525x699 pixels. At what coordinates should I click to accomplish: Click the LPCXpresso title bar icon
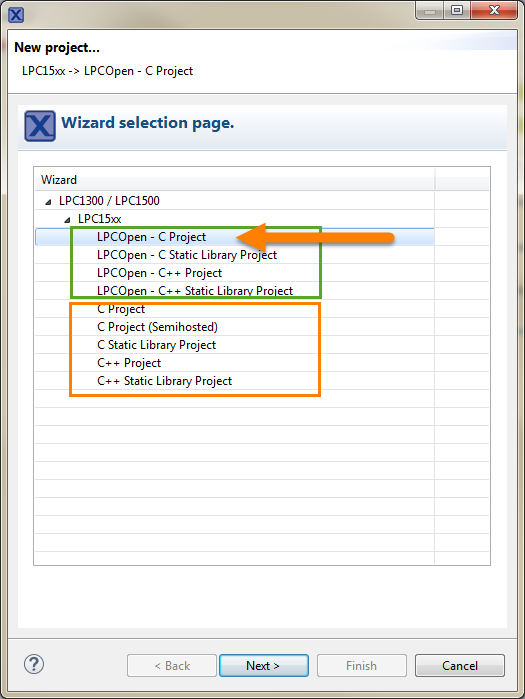16,15
